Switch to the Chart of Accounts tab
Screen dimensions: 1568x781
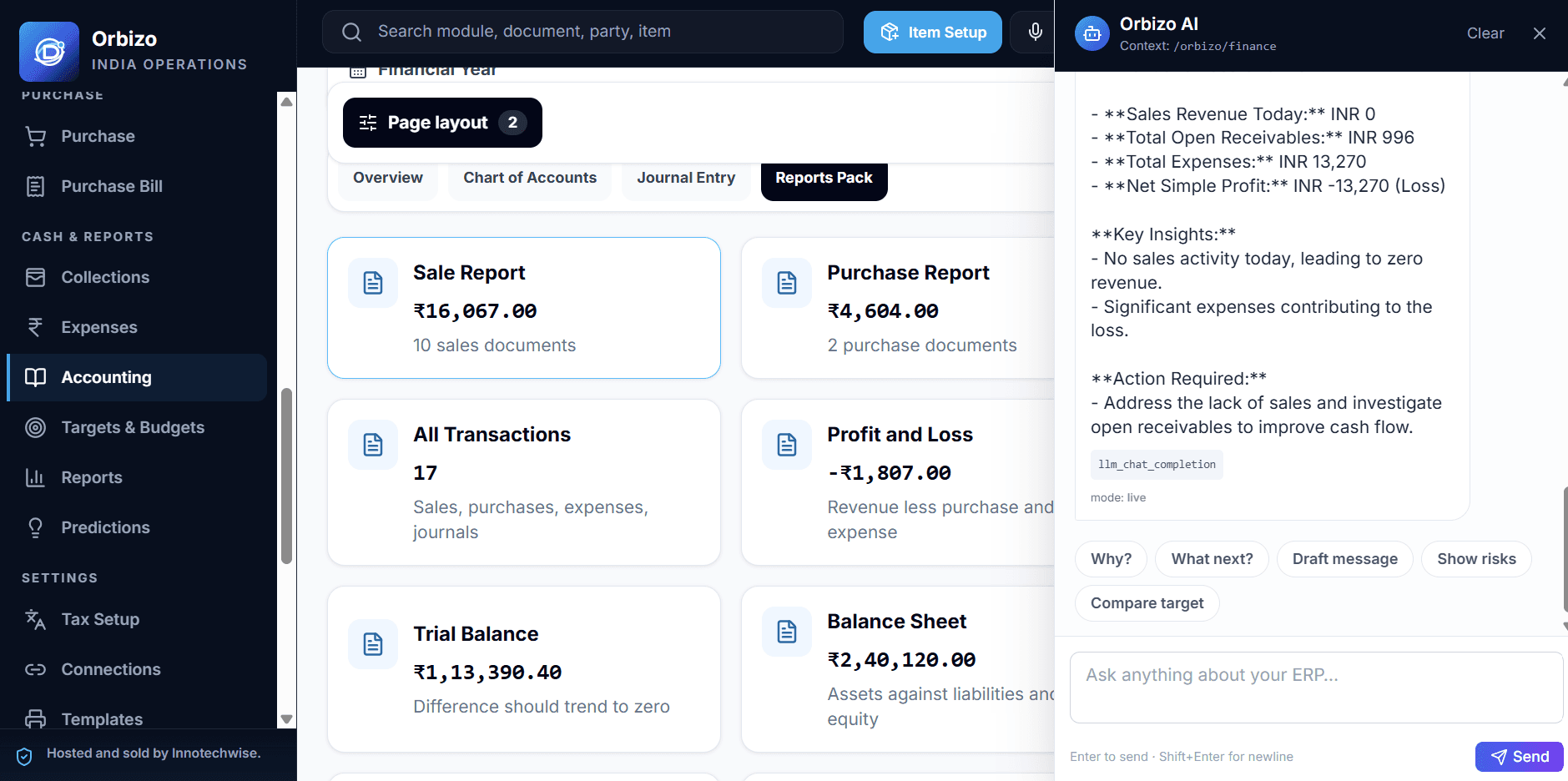click(x=530, y=179)
